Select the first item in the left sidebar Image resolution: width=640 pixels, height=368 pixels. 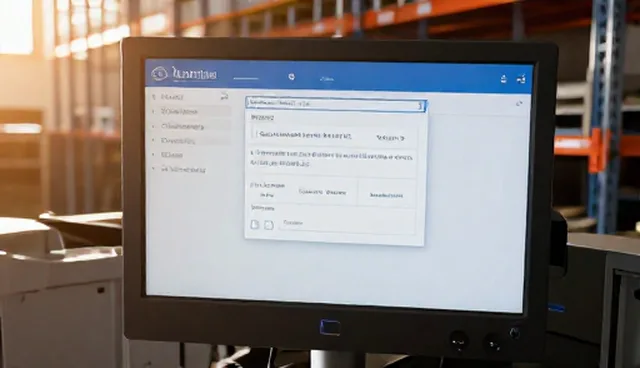172,97
